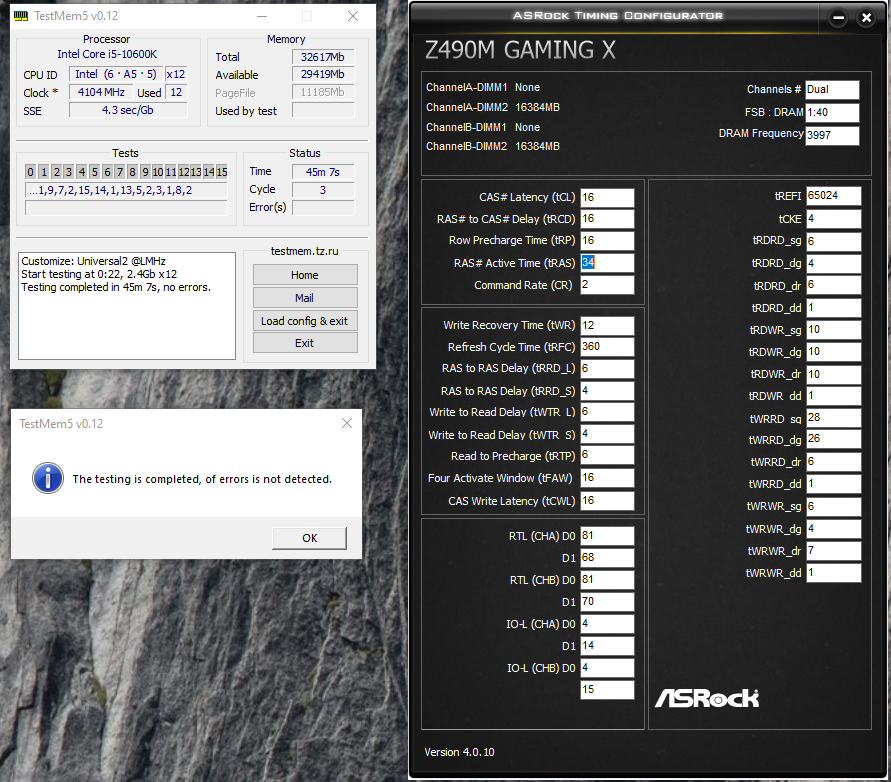Click the tRDRD_dg value field
The image size is (891, 782).
(834, 264)
